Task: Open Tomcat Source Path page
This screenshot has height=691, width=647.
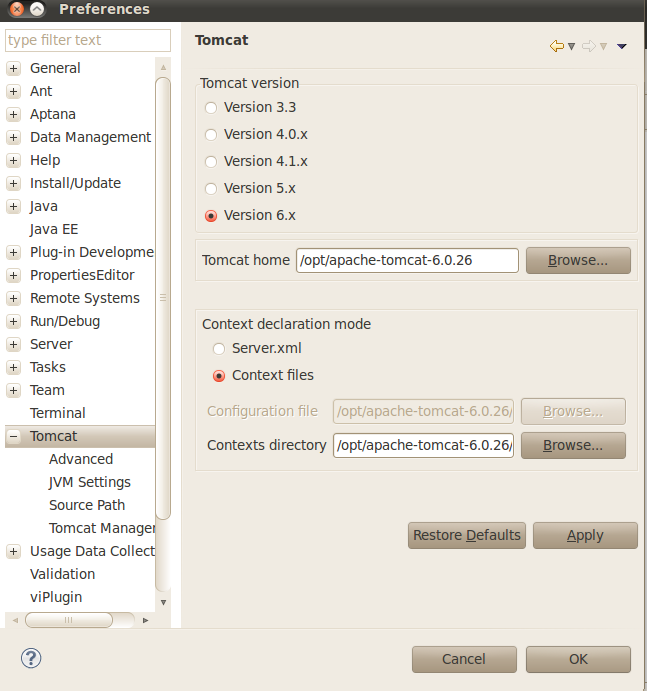Action: click(87, 505)
